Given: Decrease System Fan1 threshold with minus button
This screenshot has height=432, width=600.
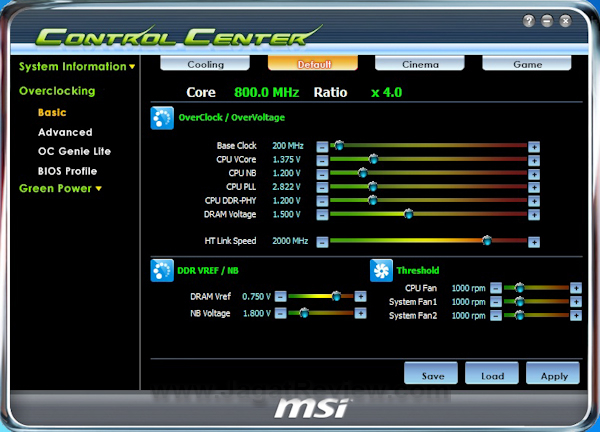Looking at the screenshot, I should tap(496, 302).
